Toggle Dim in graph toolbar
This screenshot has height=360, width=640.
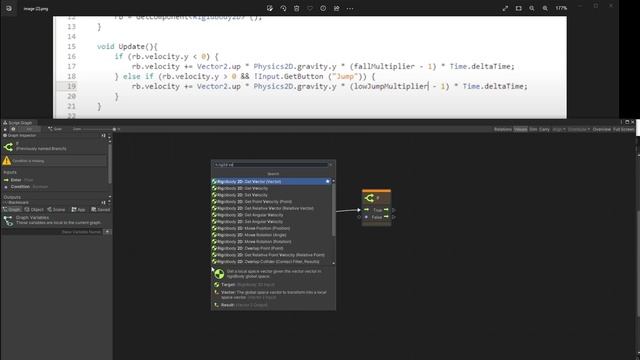[533, 129]
